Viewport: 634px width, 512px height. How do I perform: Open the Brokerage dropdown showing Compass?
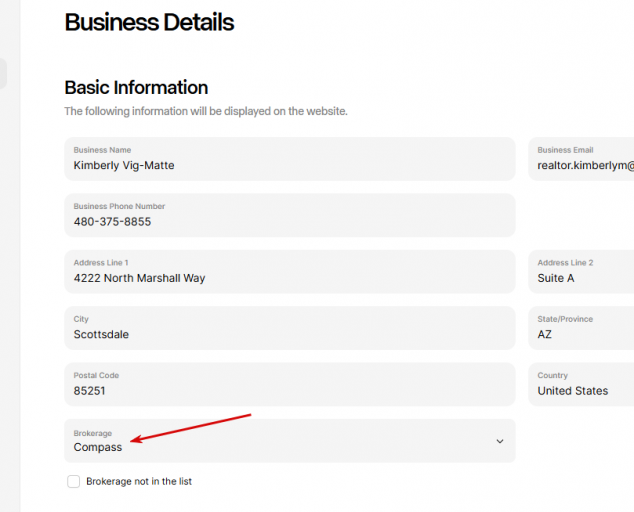[289, 441]
